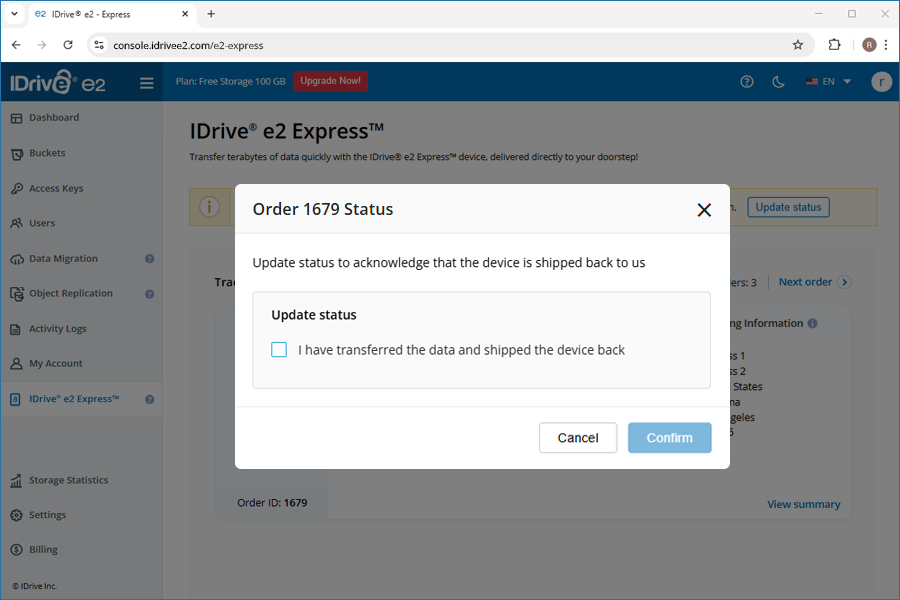
Task: Select the IDrive e2 - Express tab
Action: click(x=111, y=14)
